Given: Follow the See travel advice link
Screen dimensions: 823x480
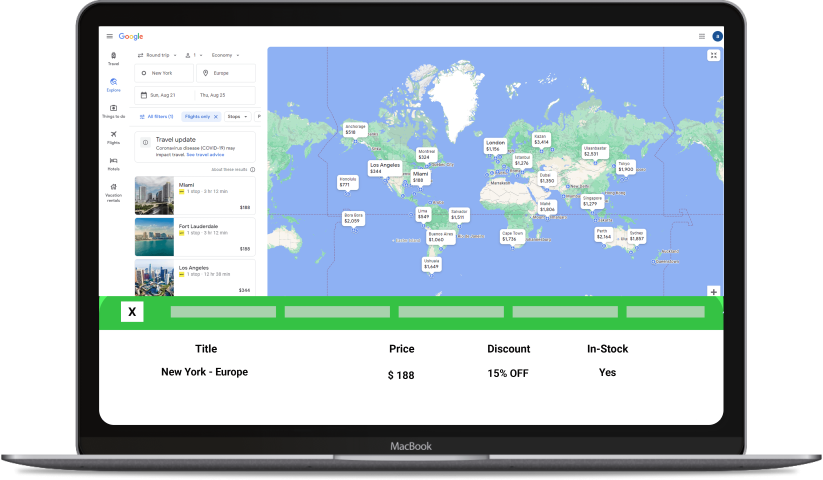Looking at the screenshot, I should [205, 155].
